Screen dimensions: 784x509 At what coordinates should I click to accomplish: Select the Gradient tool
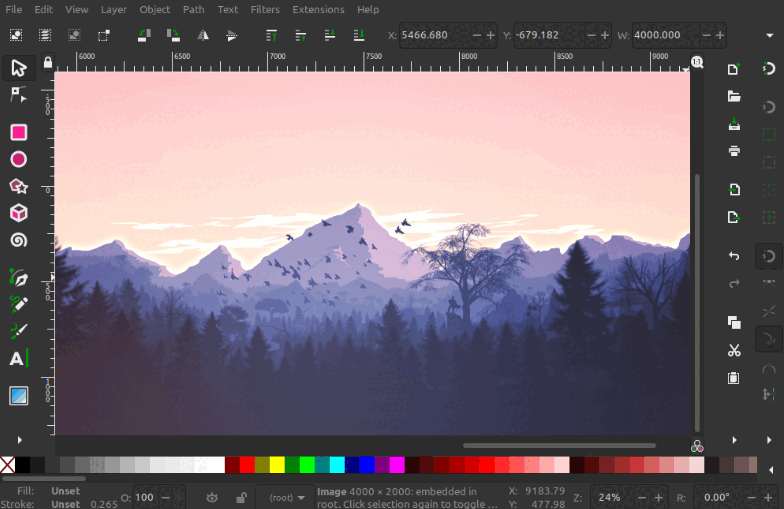18,396
